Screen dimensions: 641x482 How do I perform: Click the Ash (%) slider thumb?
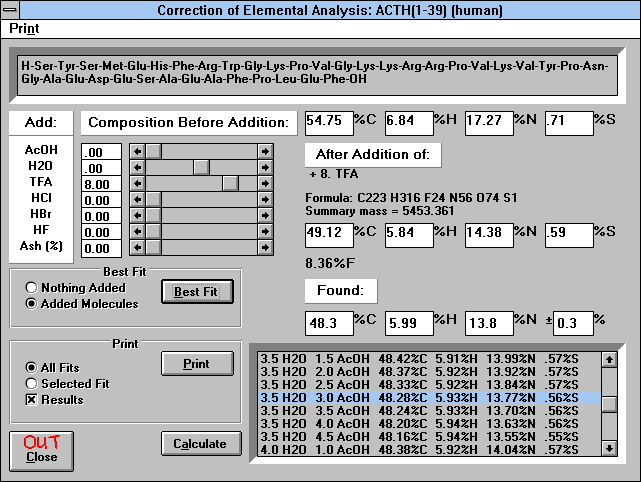(x=154, y=247)
